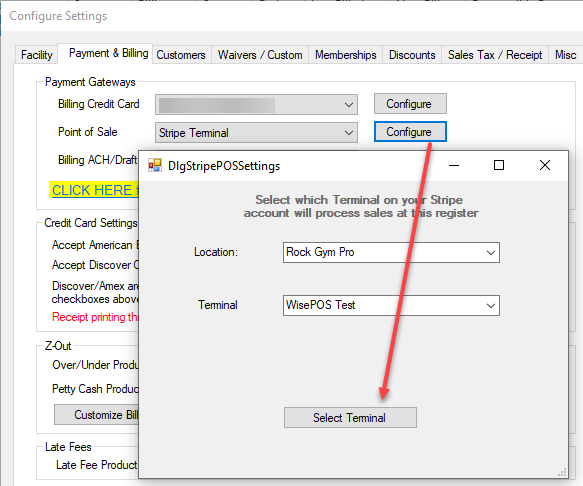Click the DlgStripePOSSettings window icon
Screen dimensions: 583x486
pyautogui.click(x=155, y=165)
